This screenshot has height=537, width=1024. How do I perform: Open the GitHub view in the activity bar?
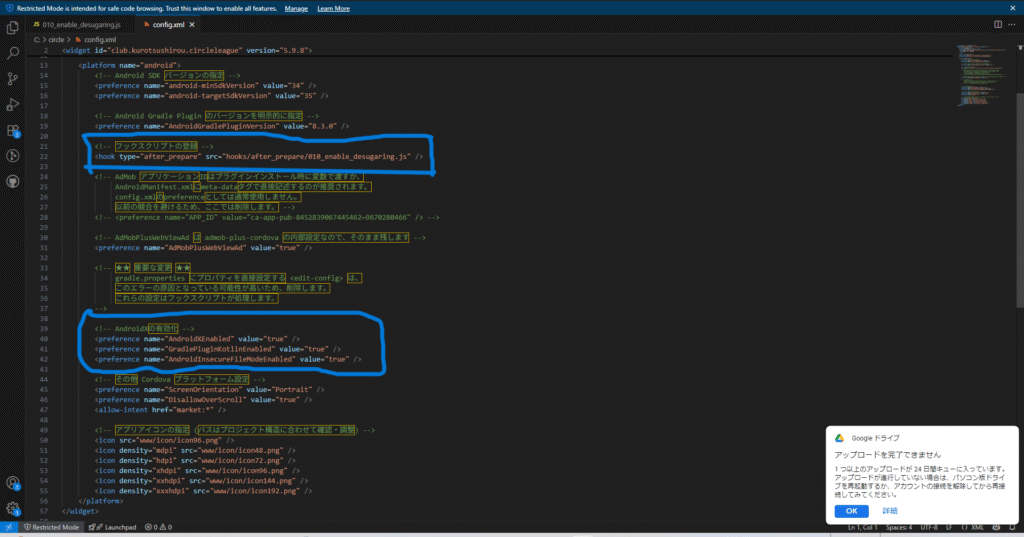point(12,181)
